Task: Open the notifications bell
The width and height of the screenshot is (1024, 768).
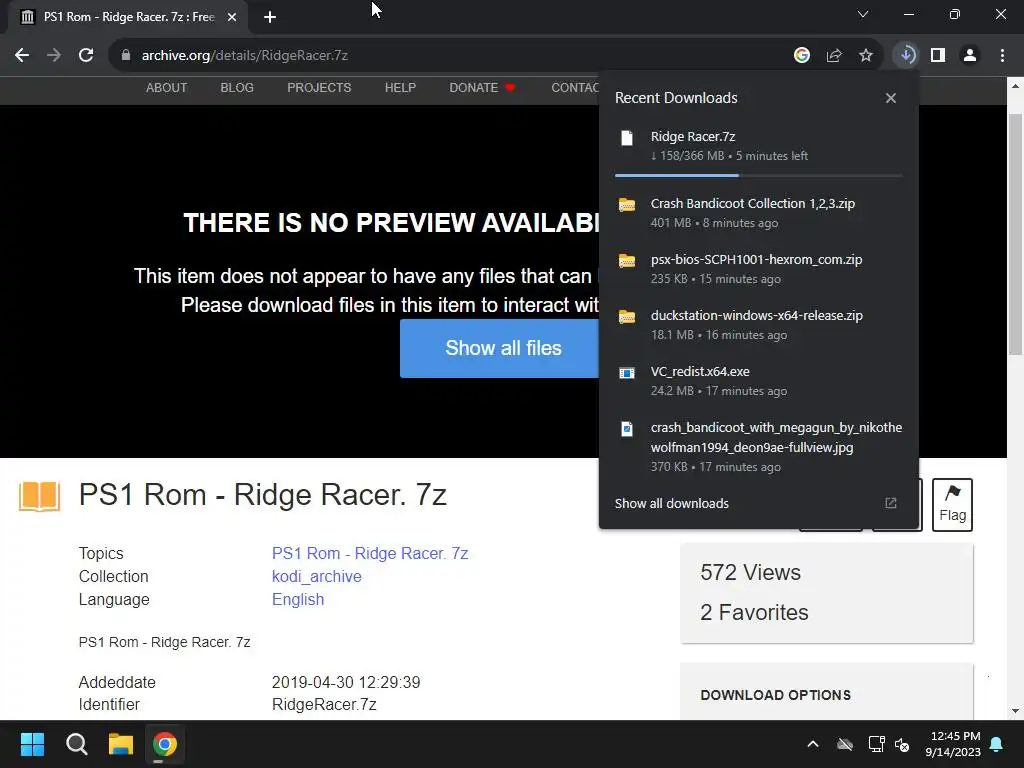Action: point(997,744)
